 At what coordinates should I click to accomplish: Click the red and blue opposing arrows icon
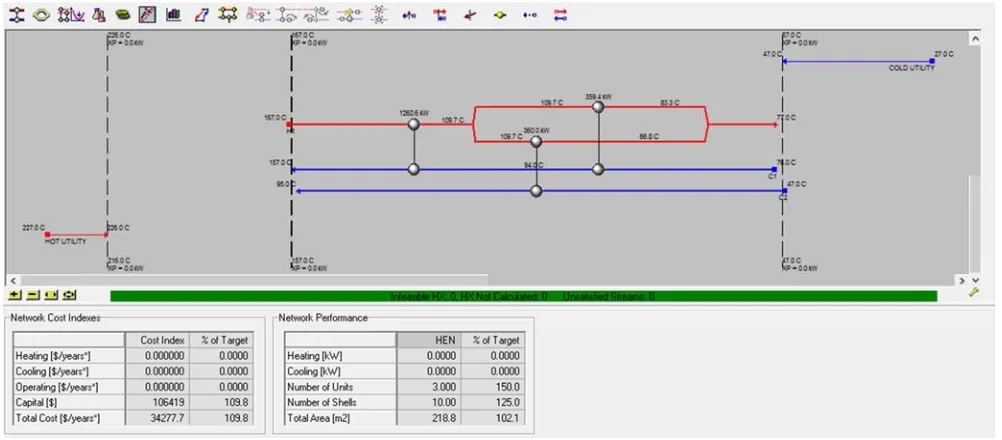(560, 15)
